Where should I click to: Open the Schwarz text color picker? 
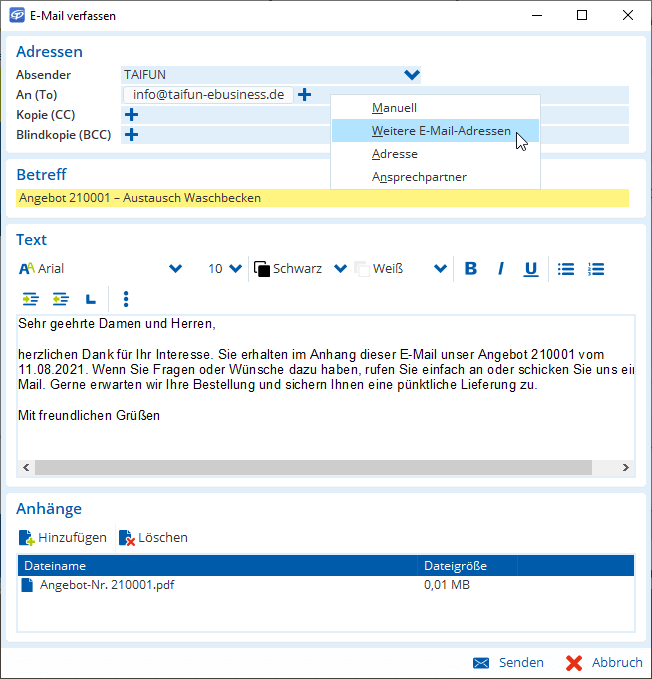pyautogui.click(x=339, y=269)
